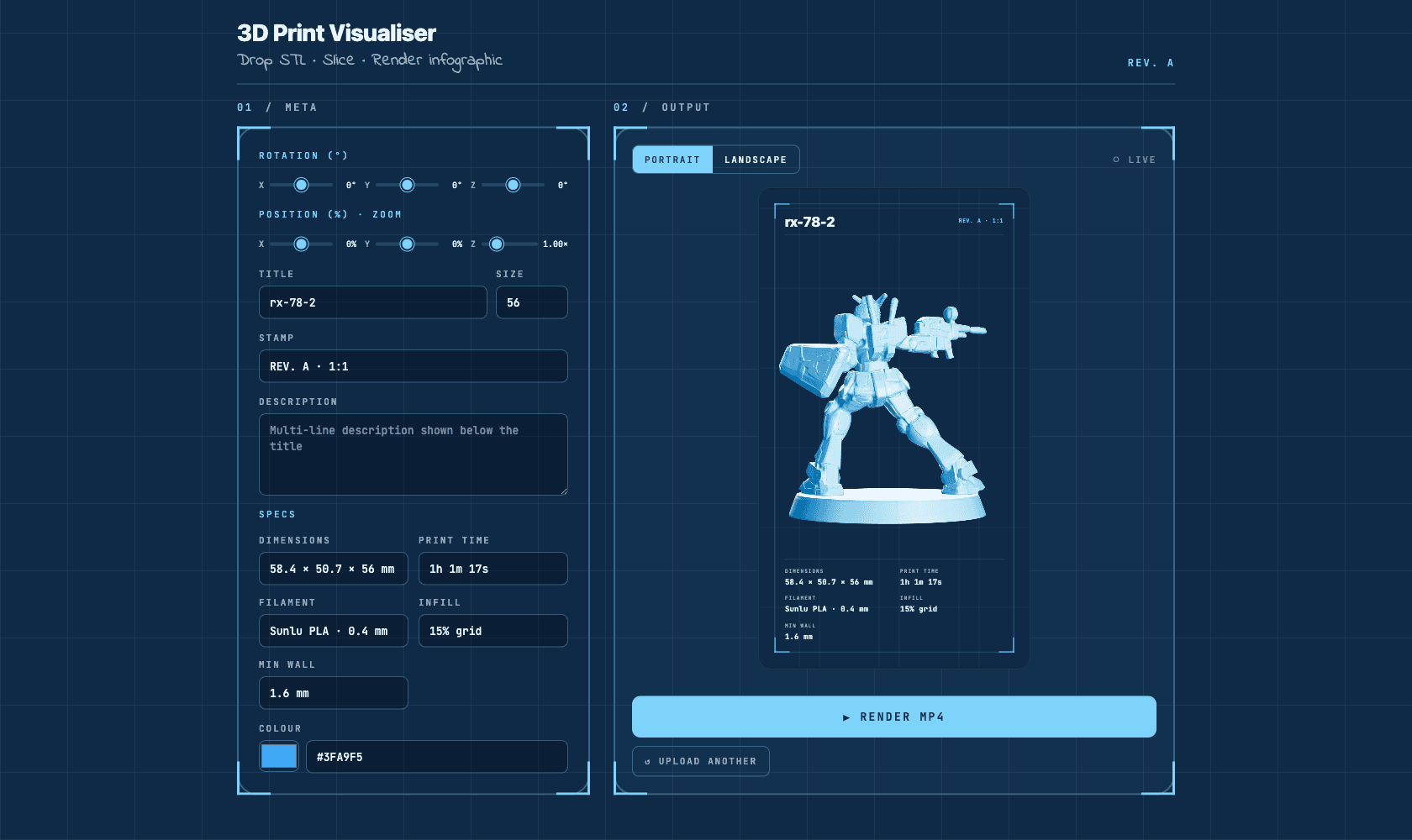Viewport: 1412px width, 840px height.
Task: Click preview card 1h 1m 17s value
Action: pyautogui.click(x=921, y=582)
